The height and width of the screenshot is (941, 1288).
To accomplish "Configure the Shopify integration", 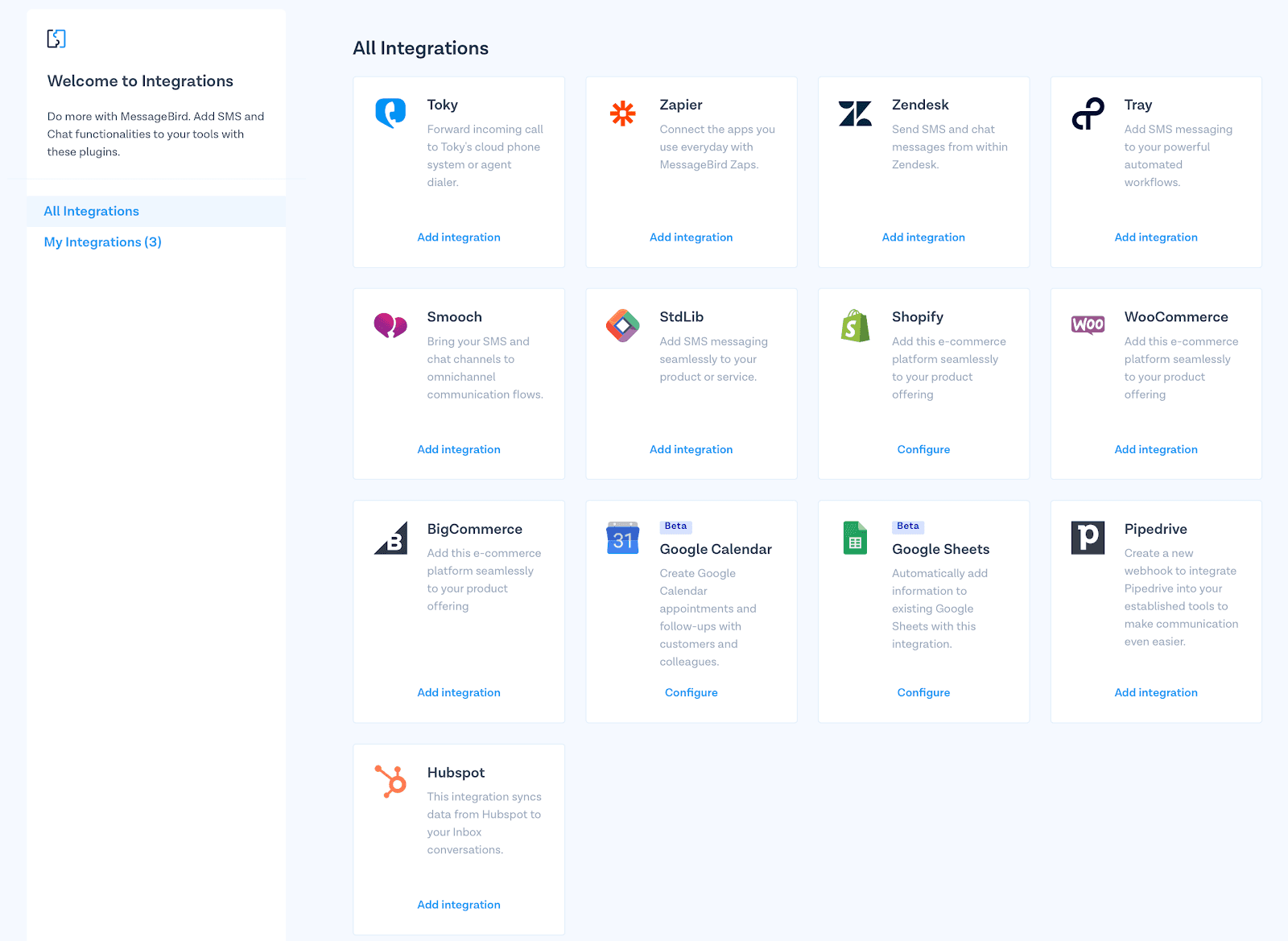I will pos(923,450).
